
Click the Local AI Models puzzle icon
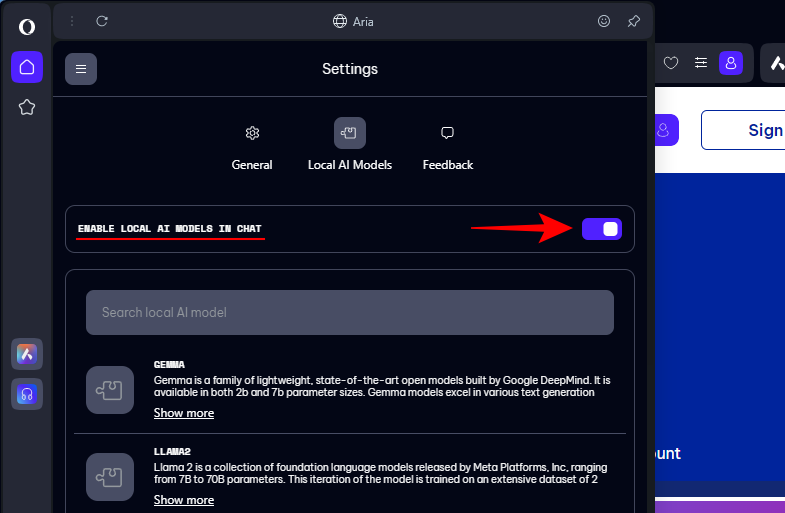[350, 133]
